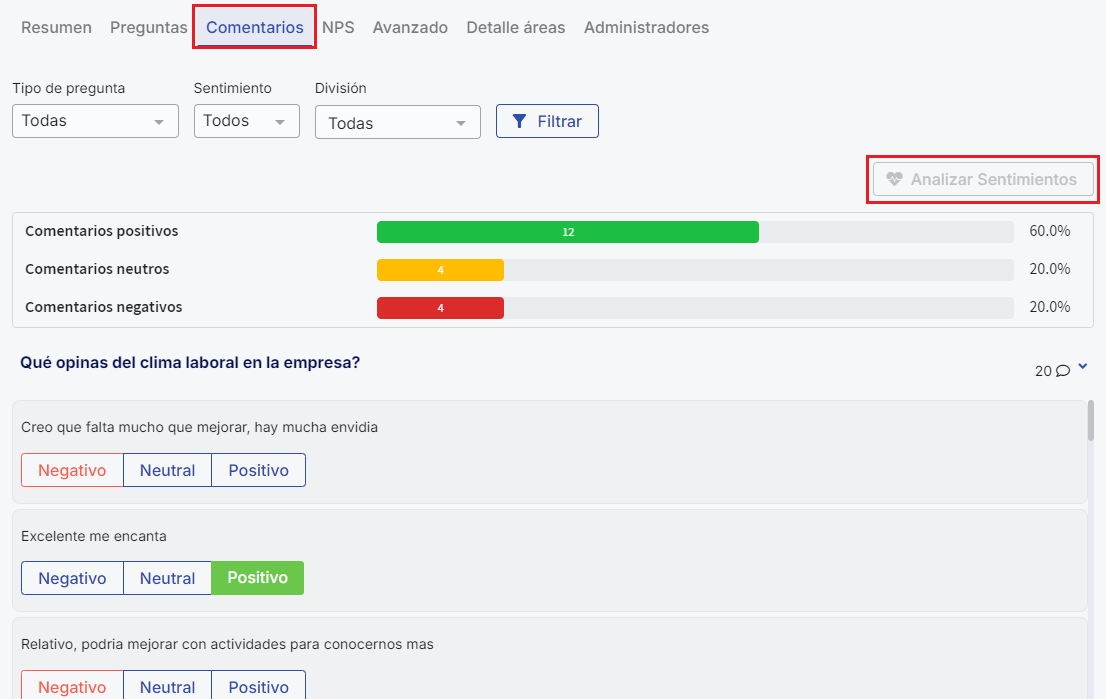The width and height of the screenshot is (1106, 699).
Task: Click the comments list vertical scrollbar
Action: coord(1090,421)
